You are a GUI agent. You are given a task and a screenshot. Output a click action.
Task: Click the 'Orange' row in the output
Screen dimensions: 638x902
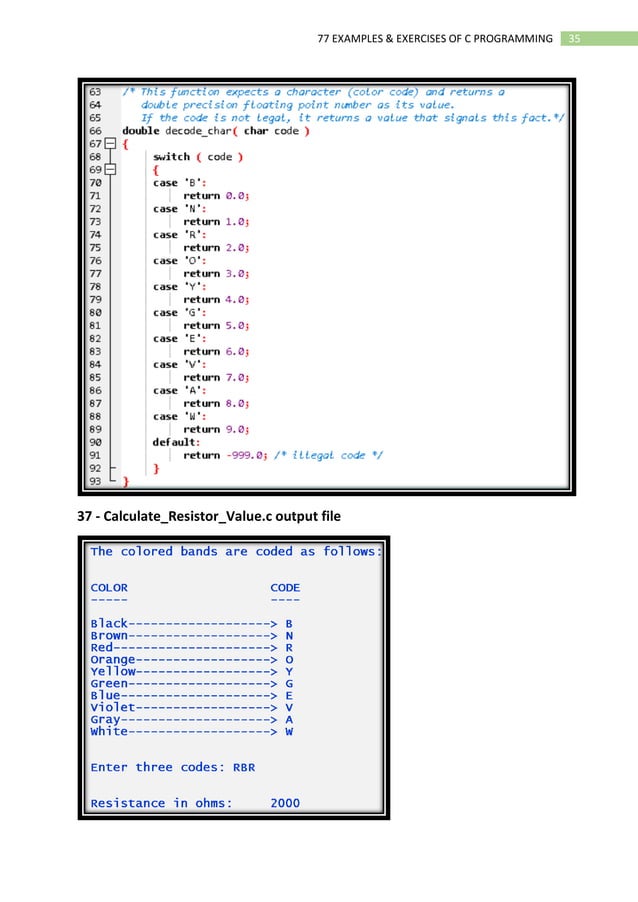[x=192, y=660]
